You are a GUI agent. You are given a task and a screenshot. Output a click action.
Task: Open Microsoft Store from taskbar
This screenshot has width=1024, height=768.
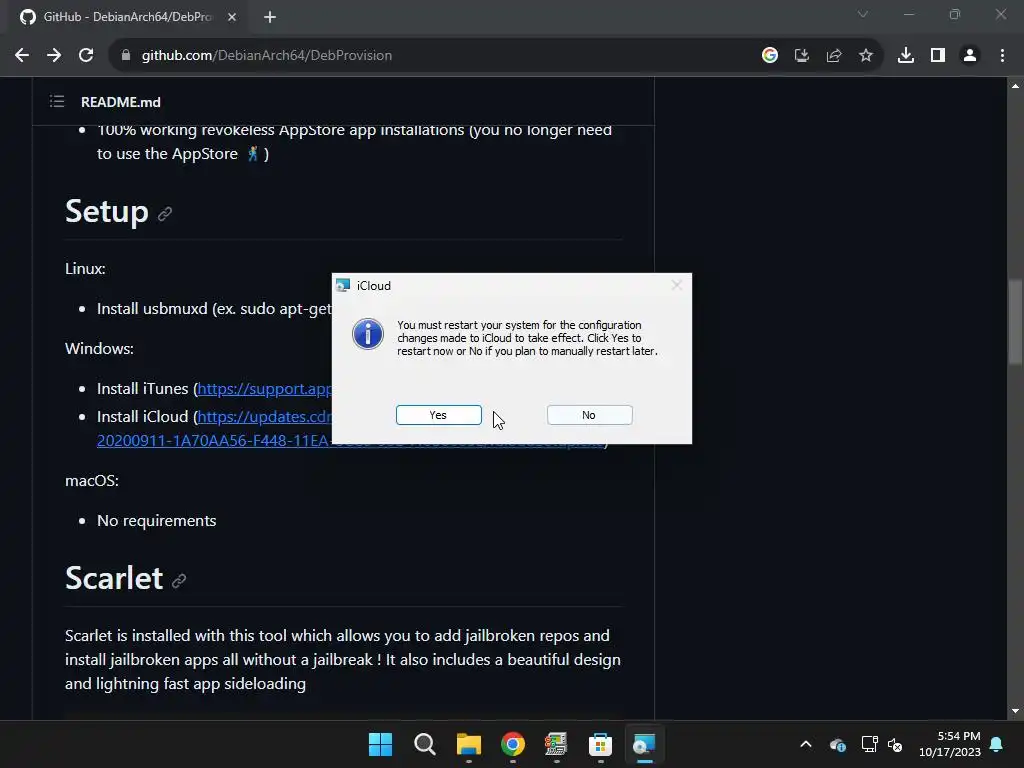(600, 744)
